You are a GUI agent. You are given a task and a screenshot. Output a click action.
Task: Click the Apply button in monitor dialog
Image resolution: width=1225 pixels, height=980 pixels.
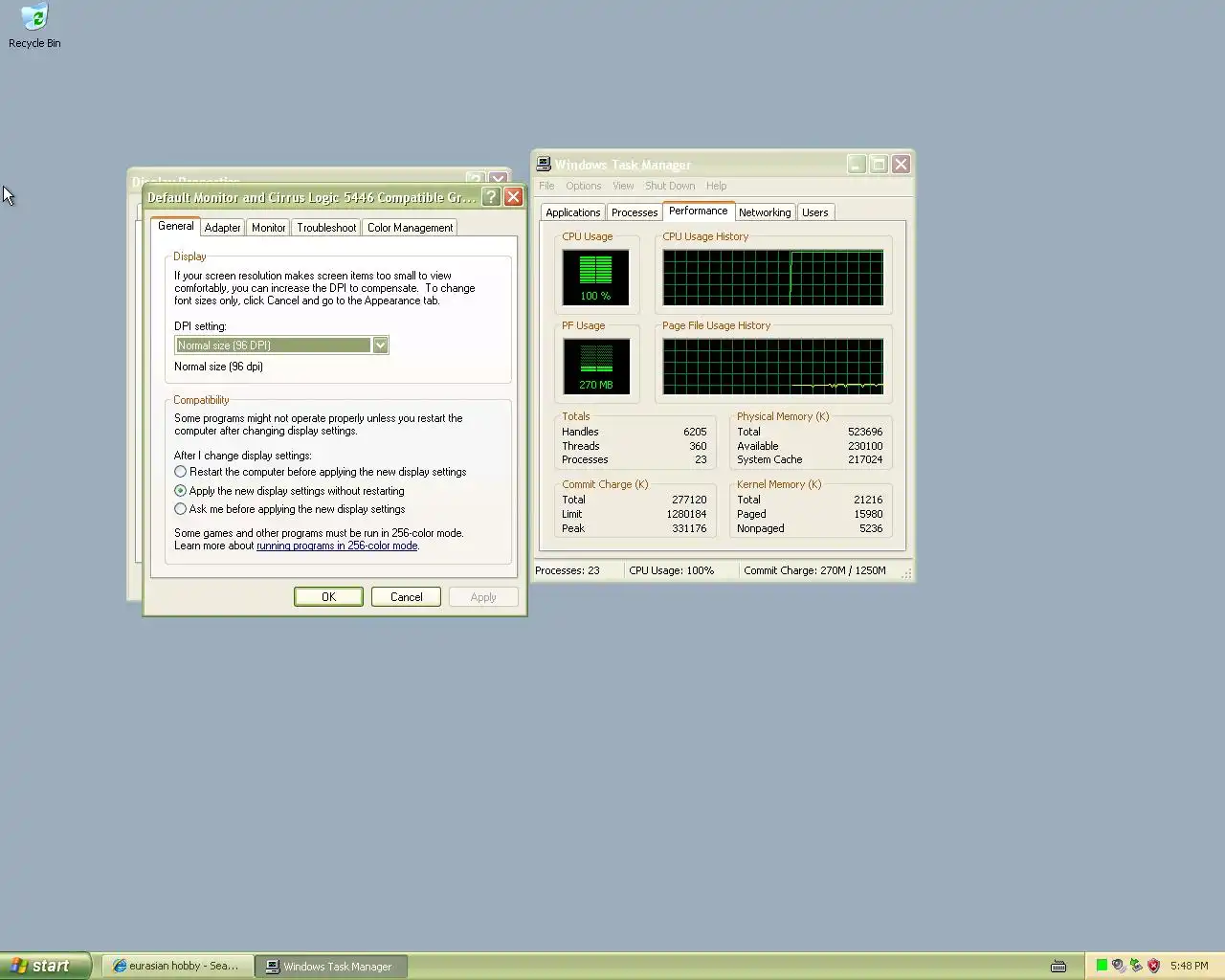pyautogui.click(x=483, y=597)
